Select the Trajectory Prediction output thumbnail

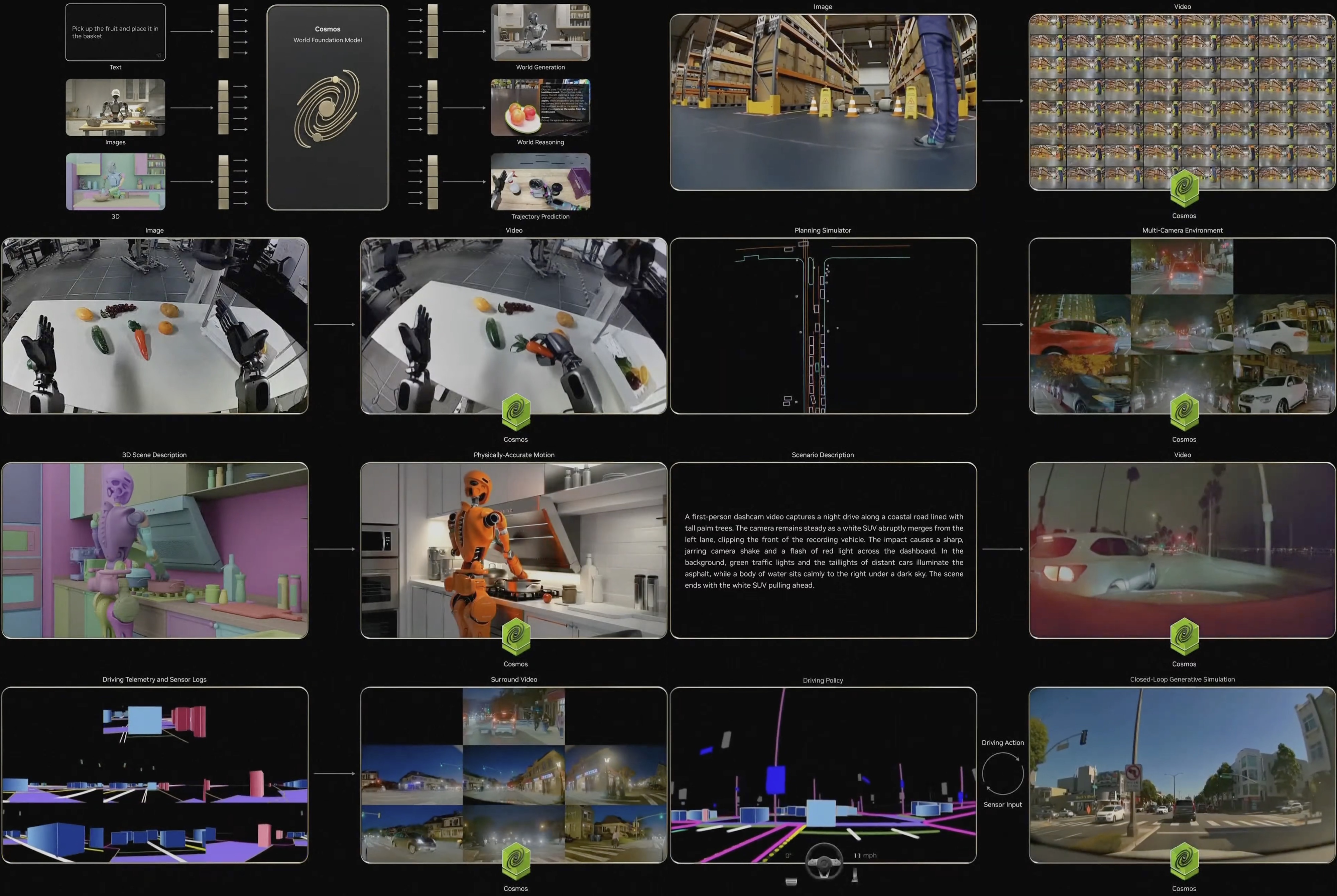click(540, 182)
